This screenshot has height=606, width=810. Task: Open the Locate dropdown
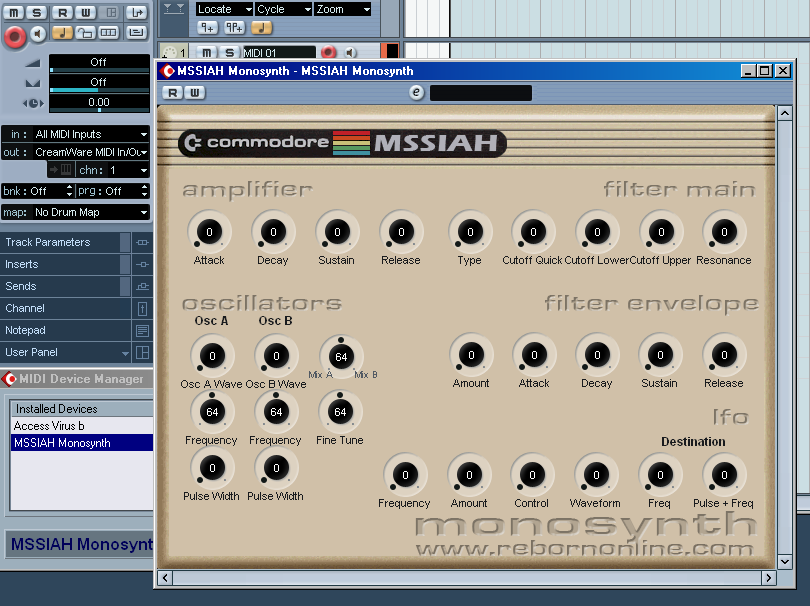coord(225,9)
